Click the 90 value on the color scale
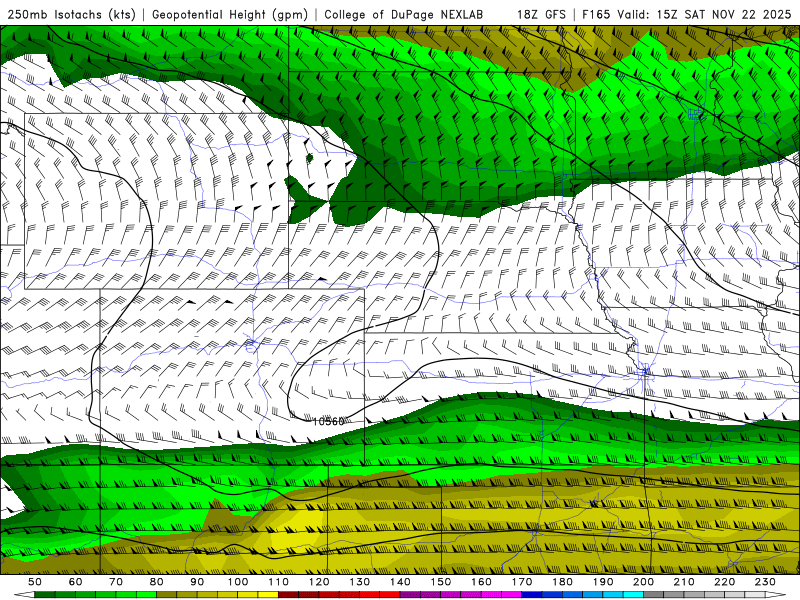The width and height of the screenshot is (800, 600). pyautogui.click(x=197, y=582)
